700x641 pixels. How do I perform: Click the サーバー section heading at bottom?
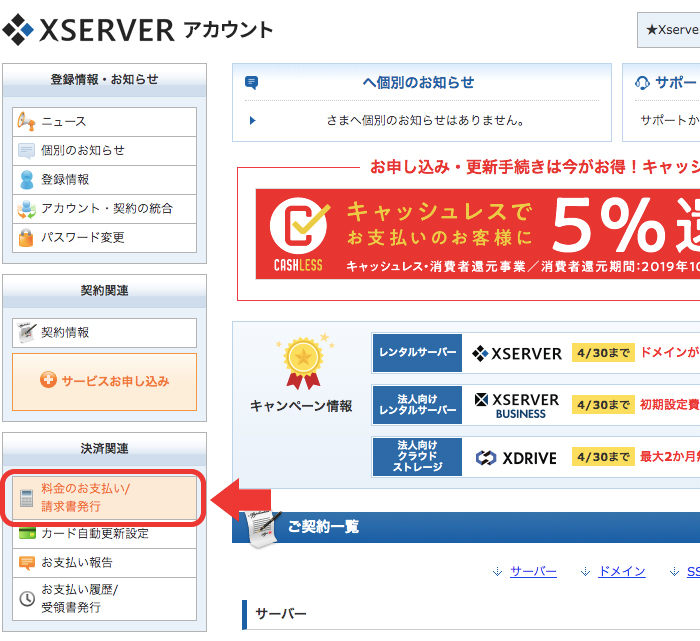281,614
